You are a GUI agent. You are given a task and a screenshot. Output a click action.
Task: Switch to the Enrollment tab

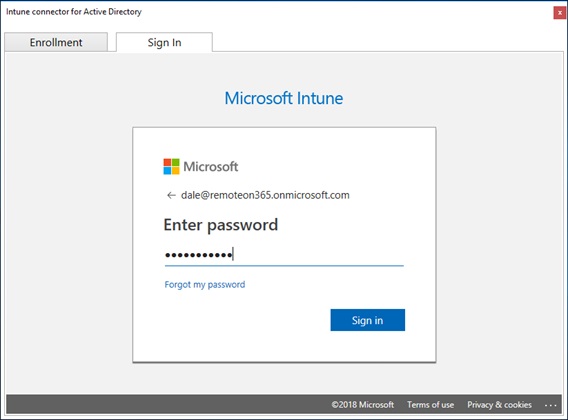[56, 42]
